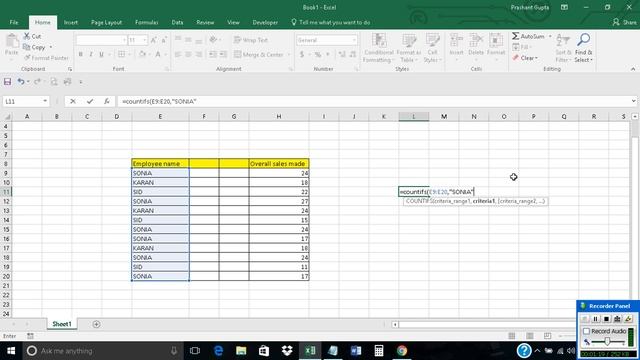Switch to the Page Layout tab
Screen dimensions: 640x360
coord(106,22)
